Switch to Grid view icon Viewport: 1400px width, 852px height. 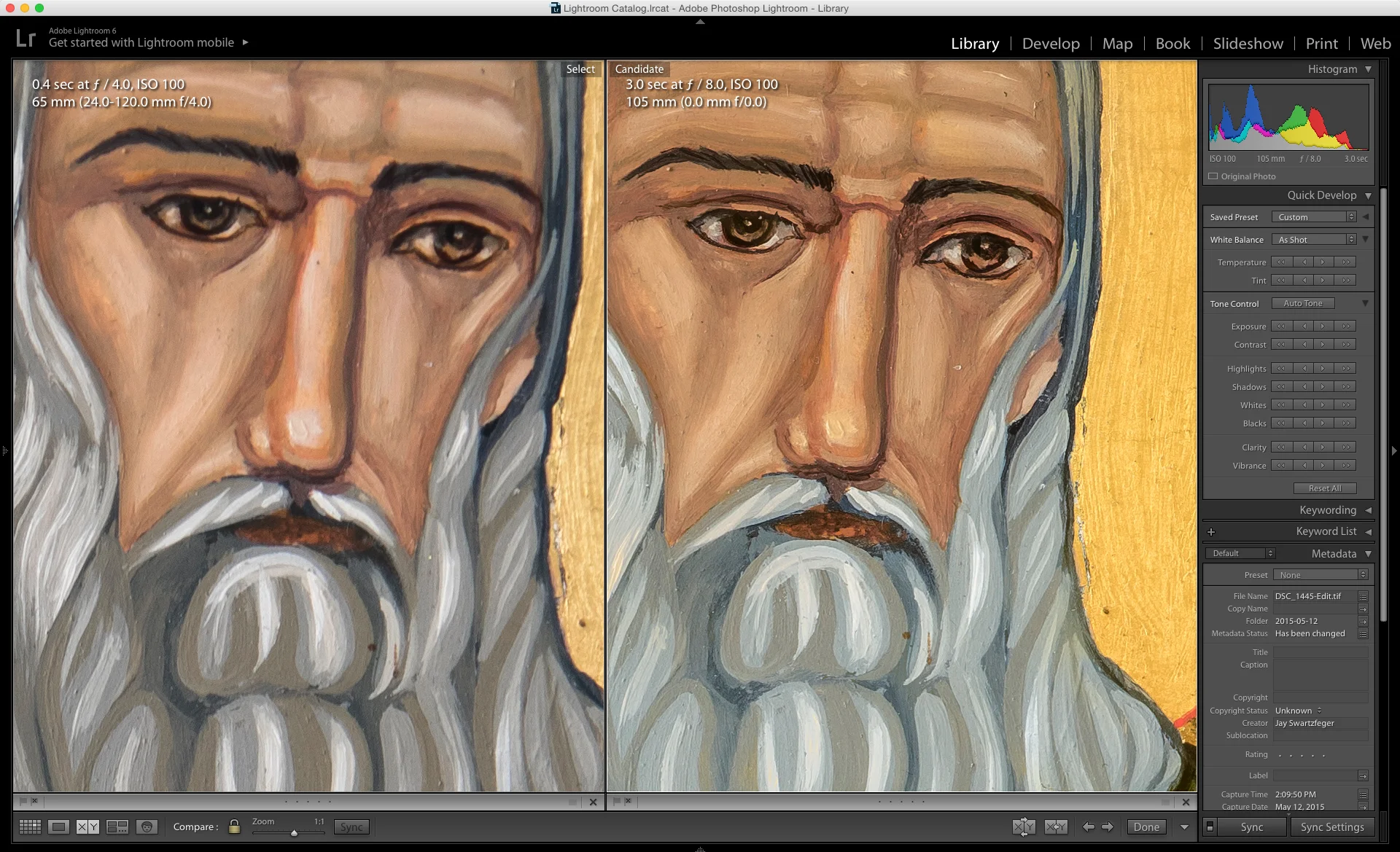(x=30, y=826)
